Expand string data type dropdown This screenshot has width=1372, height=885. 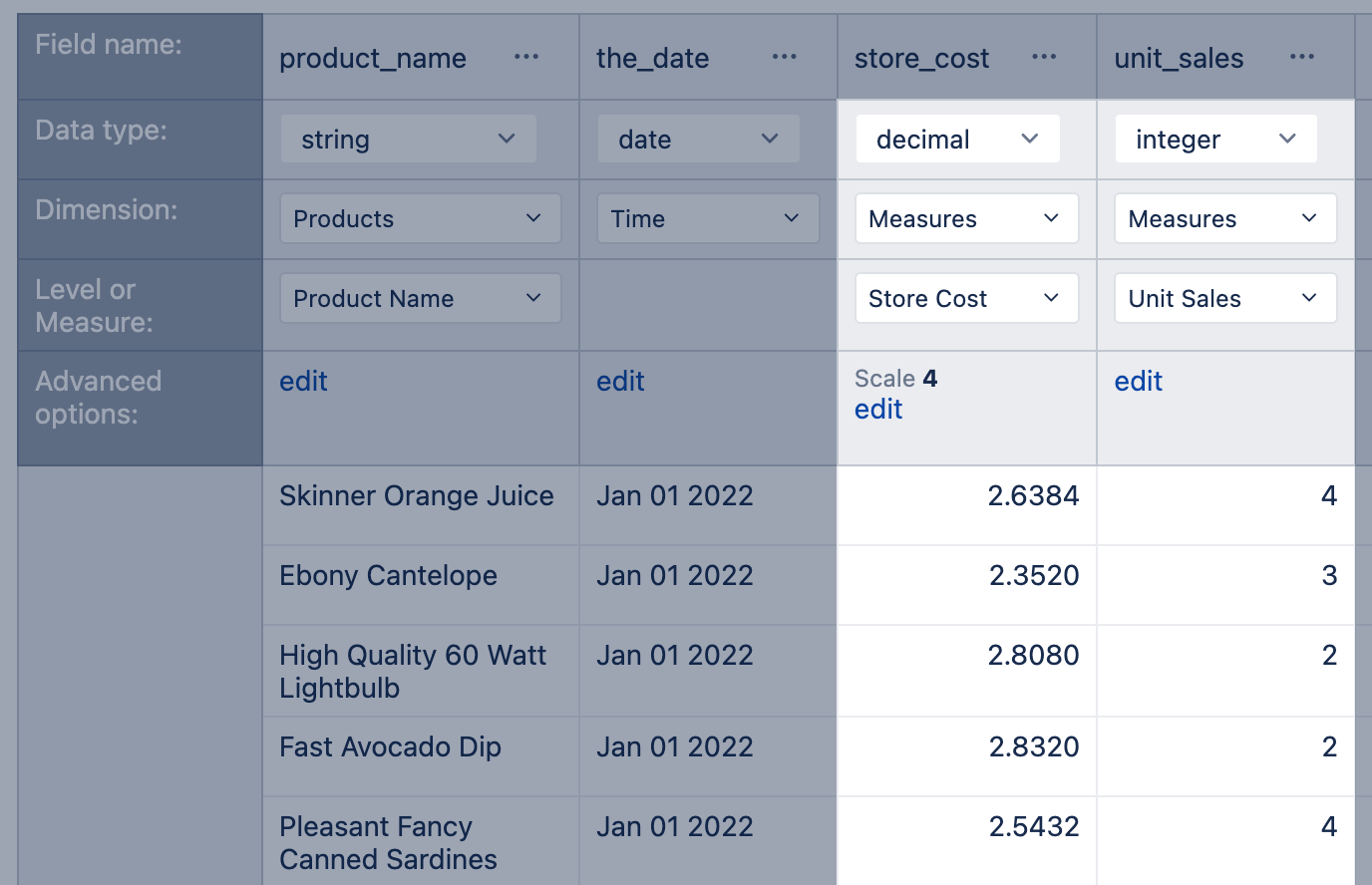coord(409,140)
